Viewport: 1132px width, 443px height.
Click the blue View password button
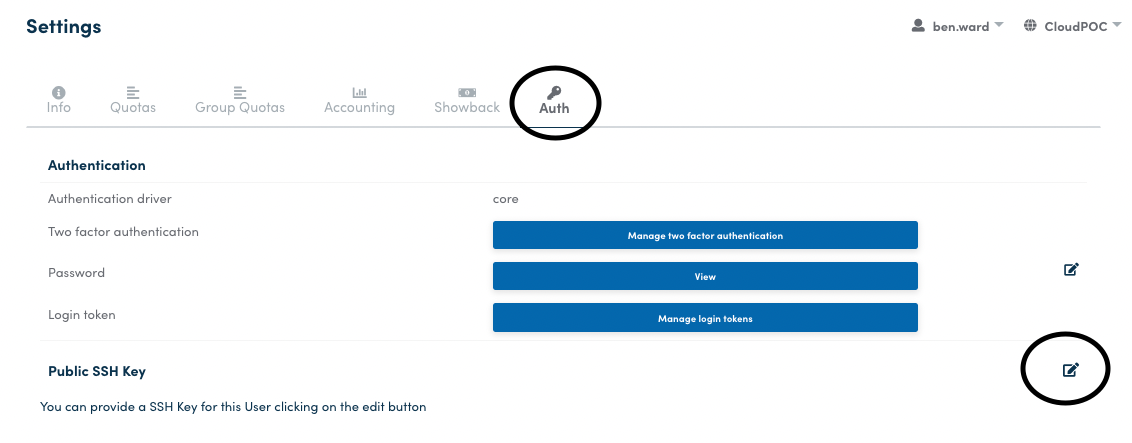[705, 276]
